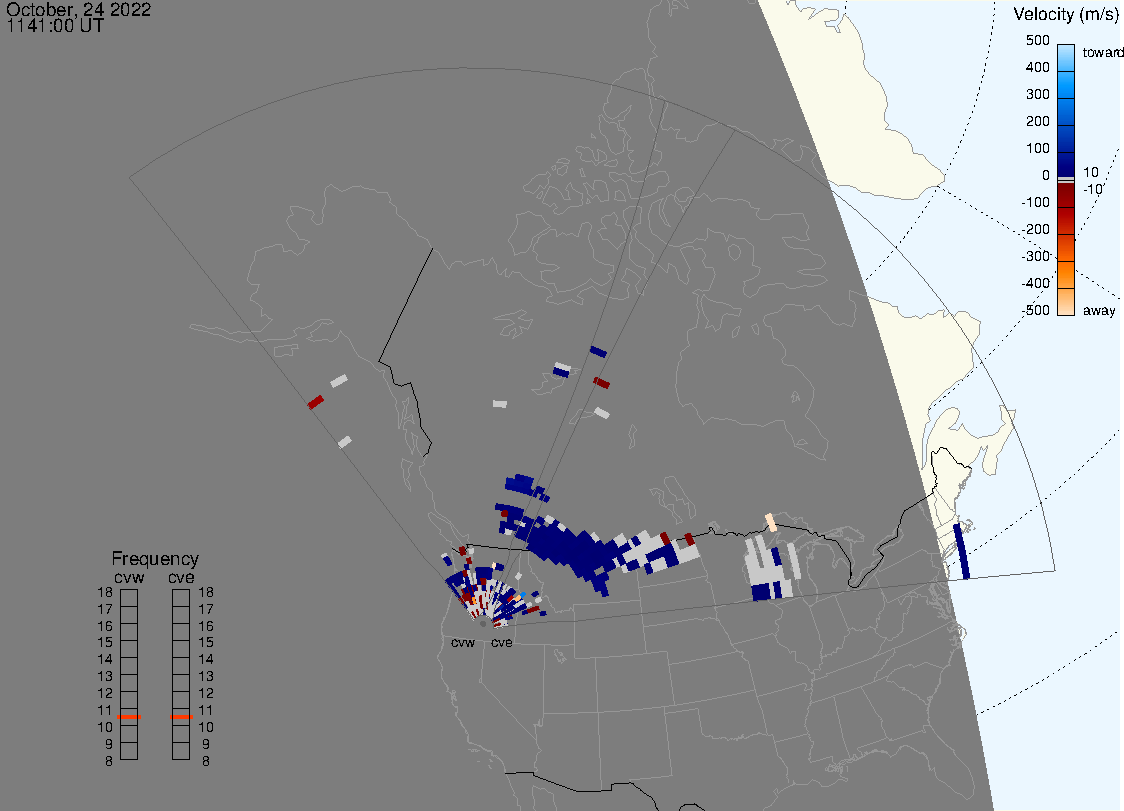Click the 18 label right of cve bar
The height and width of the screenshot is (811, 1124).
pyautogui.click(x=206, y=593)
